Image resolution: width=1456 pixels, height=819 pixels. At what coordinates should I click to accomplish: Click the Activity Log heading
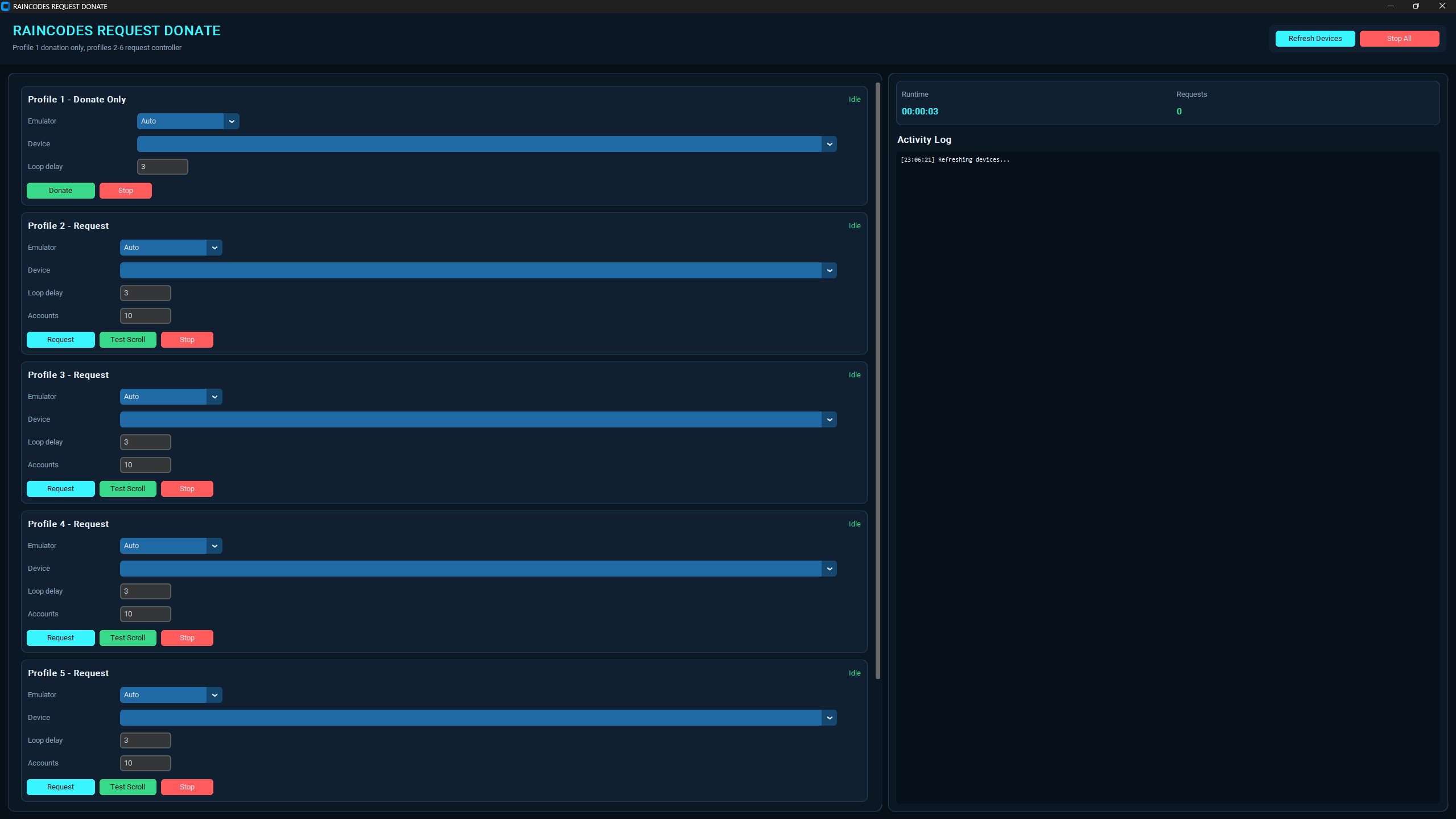924,140
